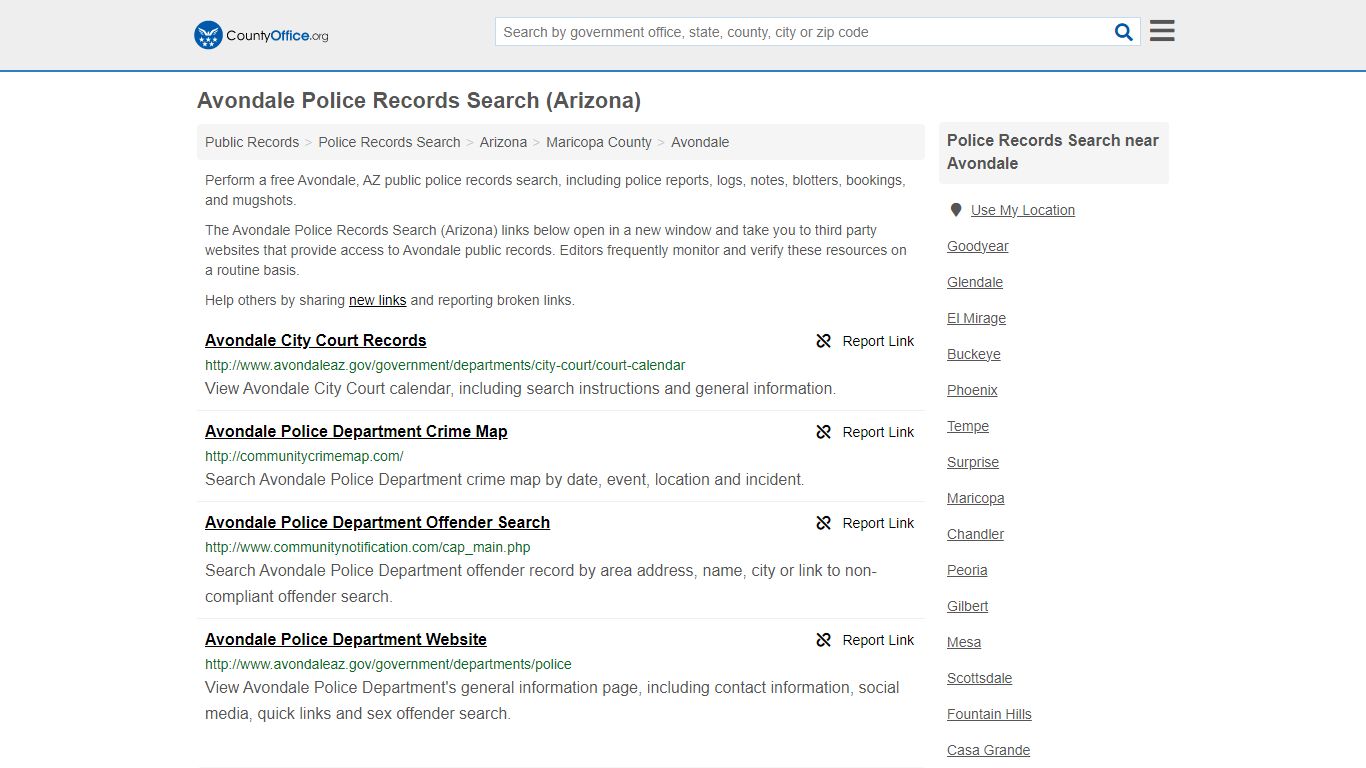Select Peoria in nearby list
Screen dimensions: 1366x768
(967, 570)
